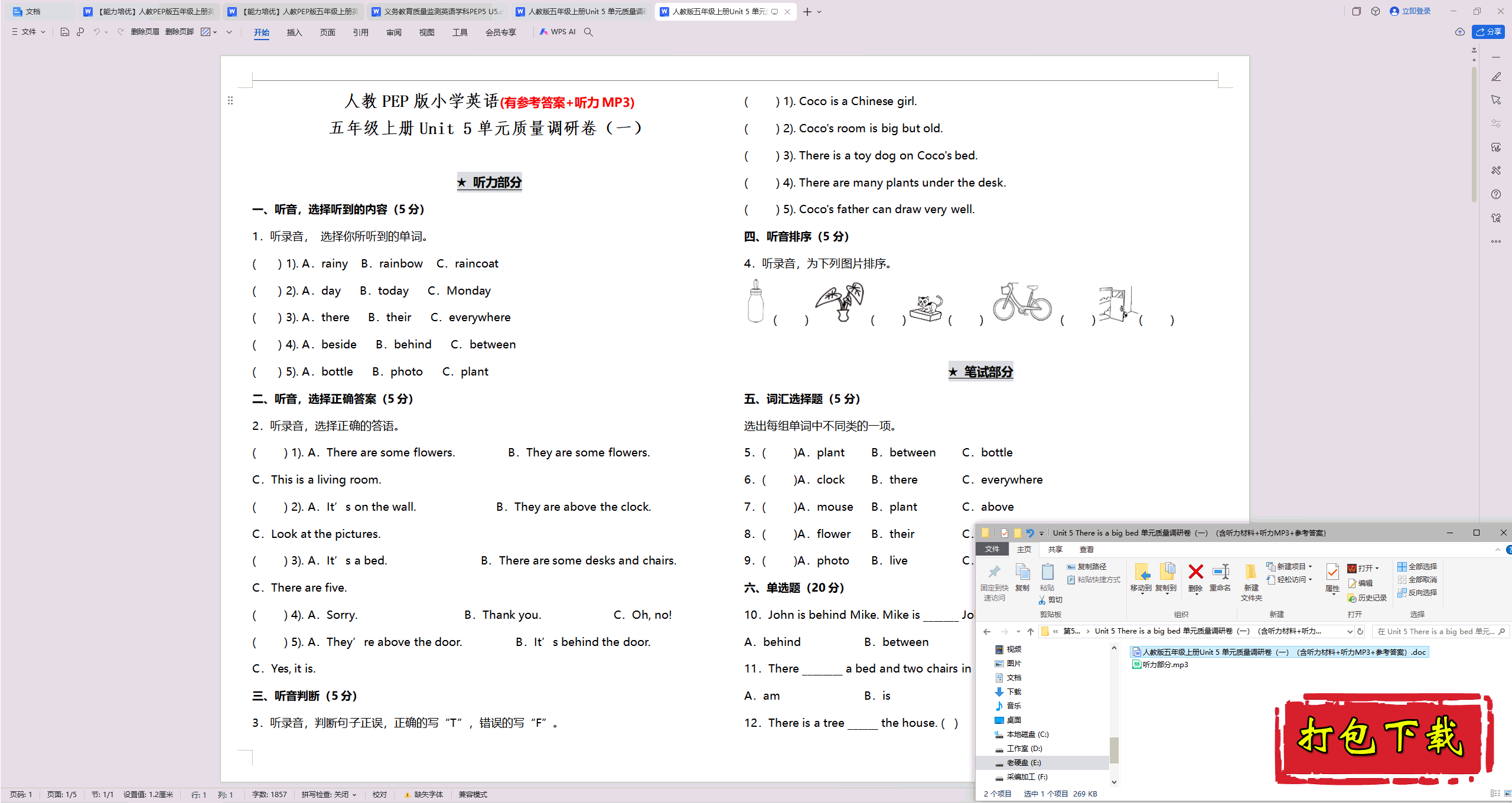Open more options ellipsis in right sidebar
The image size is (1512, 803).
(x=1496, y=241)
